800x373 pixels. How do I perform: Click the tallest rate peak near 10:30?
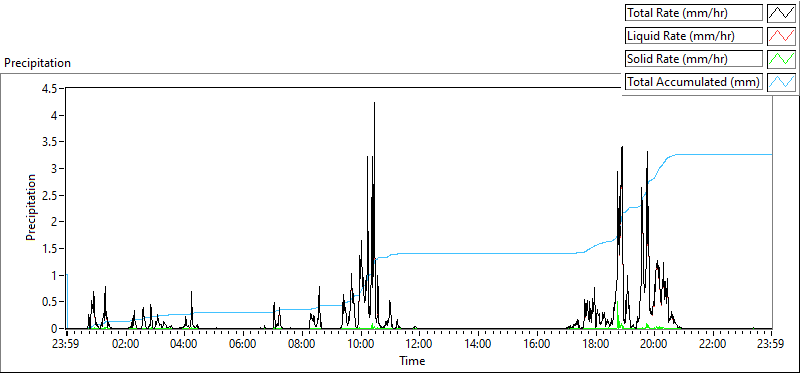[374, 103]
